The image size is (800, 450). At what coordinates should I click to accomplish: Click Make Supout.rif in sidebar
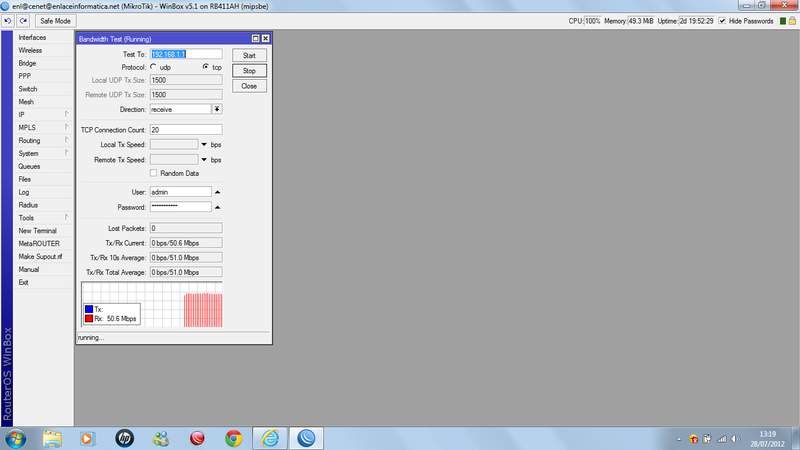40,257
